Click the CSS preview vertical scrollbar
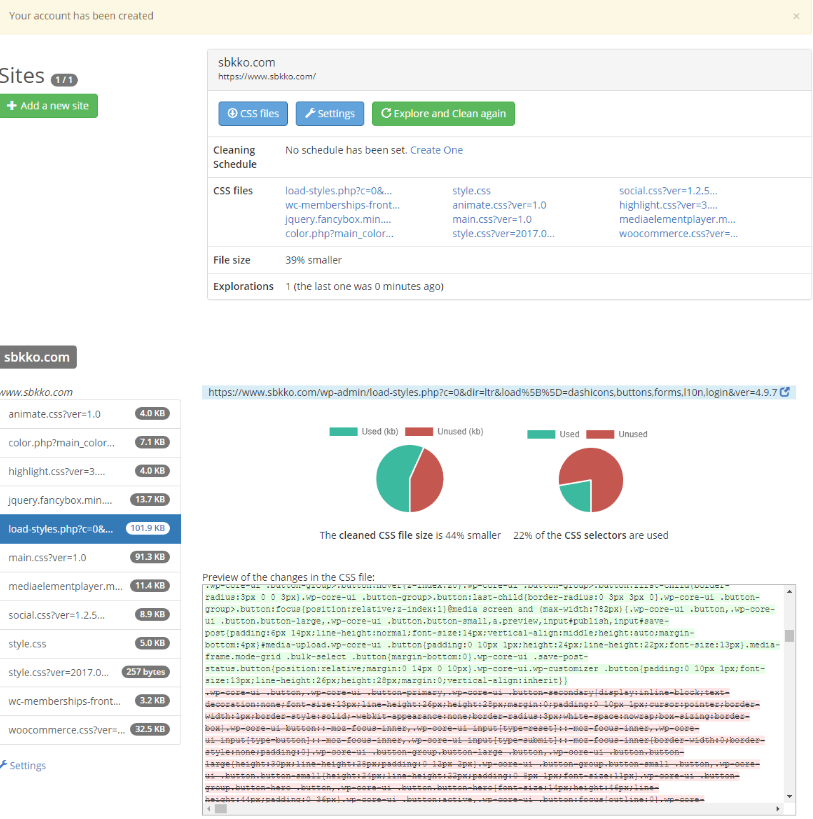The height and width of the screenshot is (819, 813). click(789, 700)
